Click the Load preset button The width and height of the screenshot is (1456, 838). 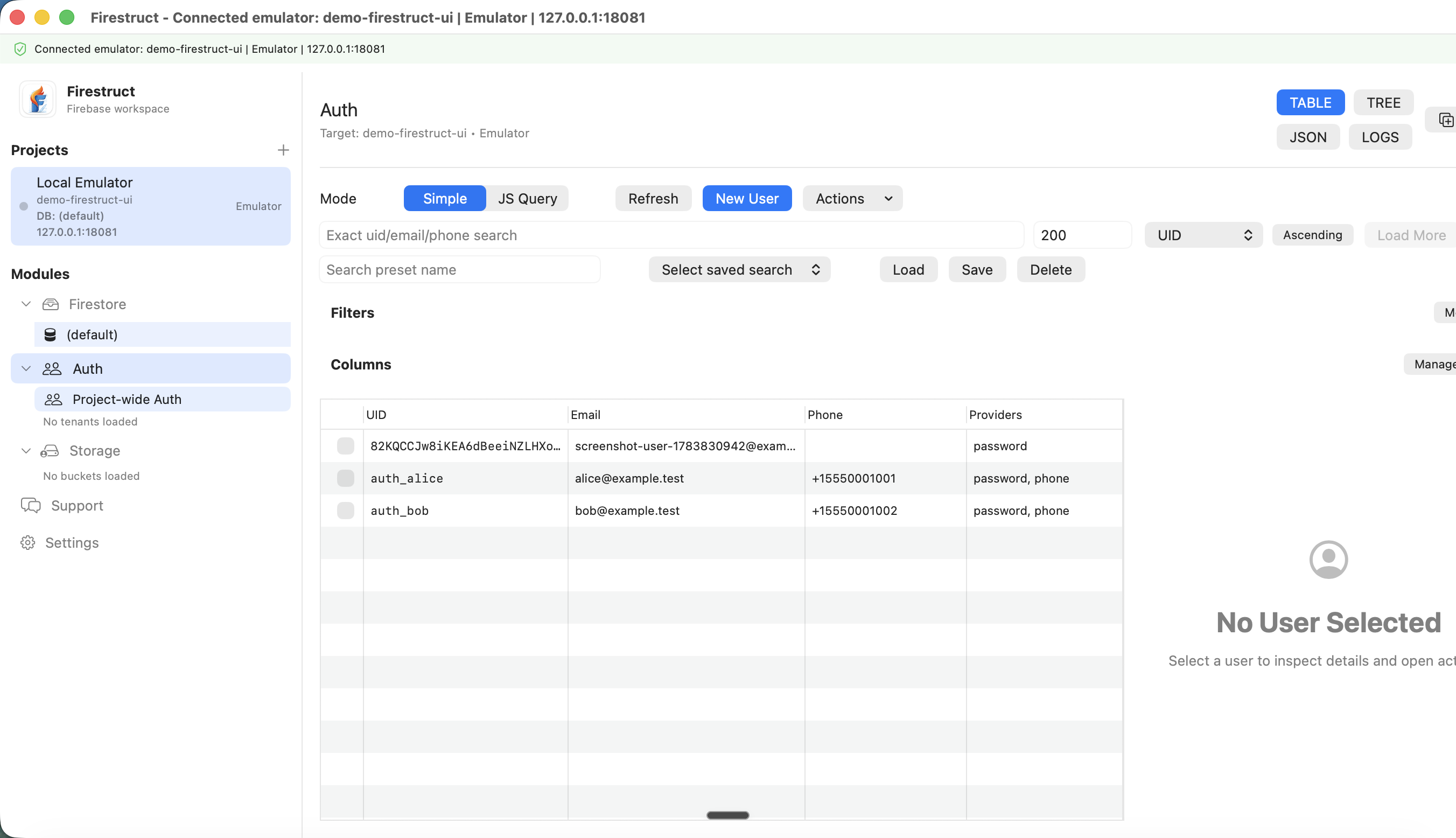908,269
